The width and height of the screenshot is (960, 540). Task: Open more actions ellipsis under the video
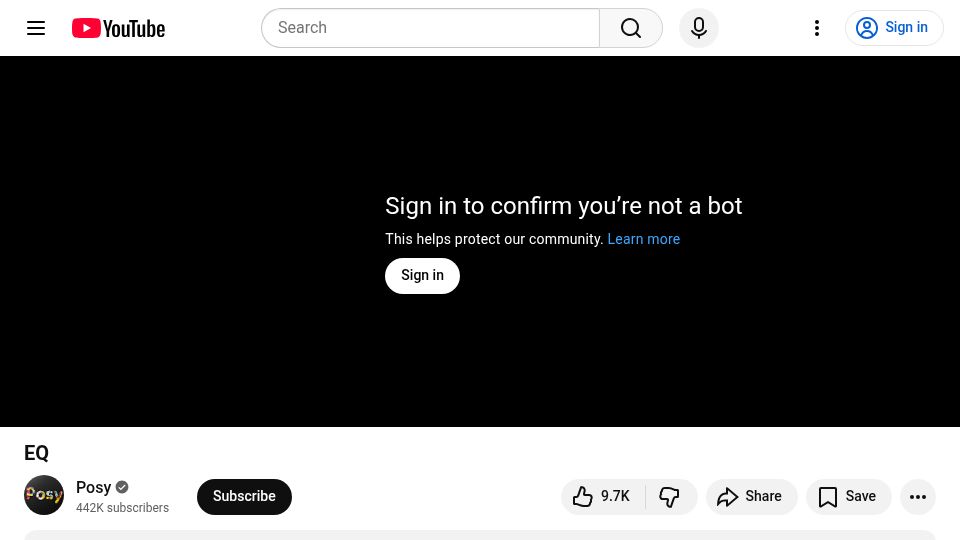click(918, 497)
